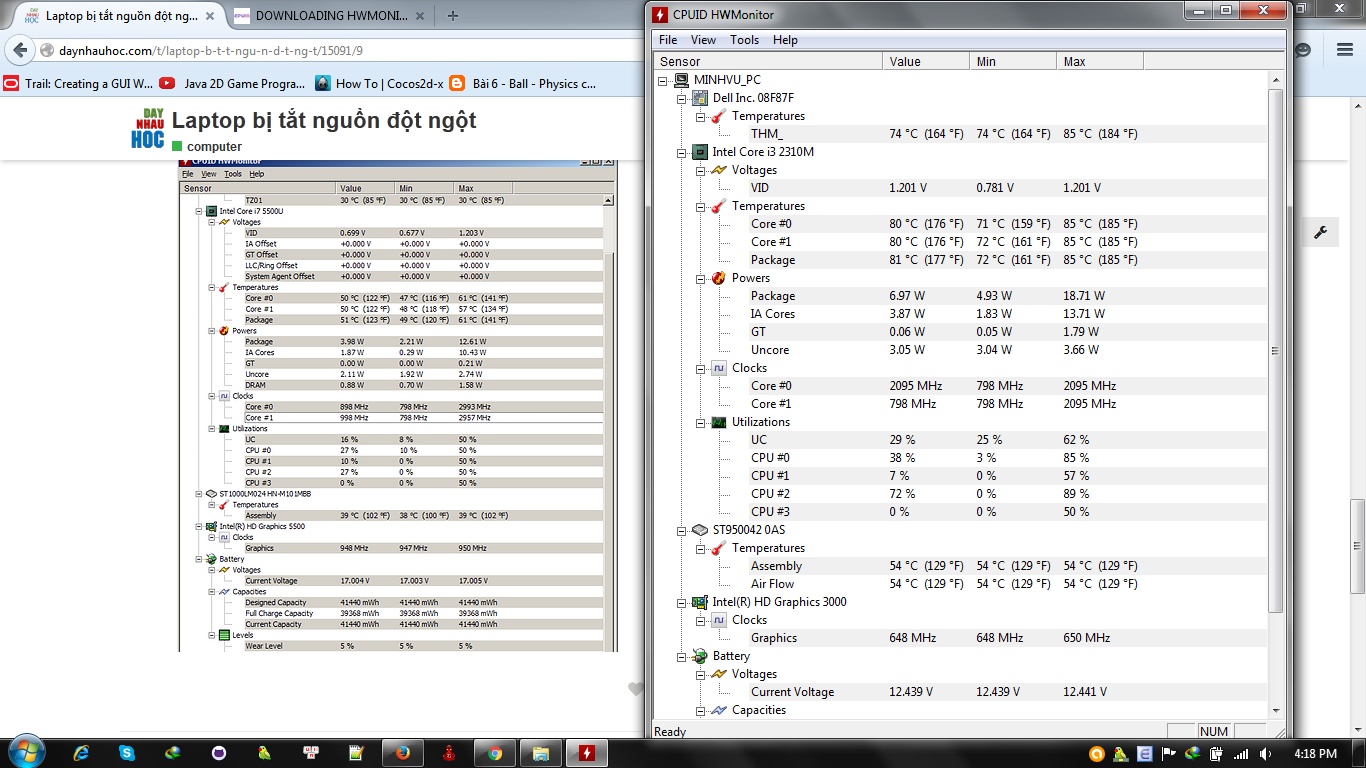Click the volume speaker tray icon
This screenshot has width=1366, height=768.
(x=1265, y=754)
